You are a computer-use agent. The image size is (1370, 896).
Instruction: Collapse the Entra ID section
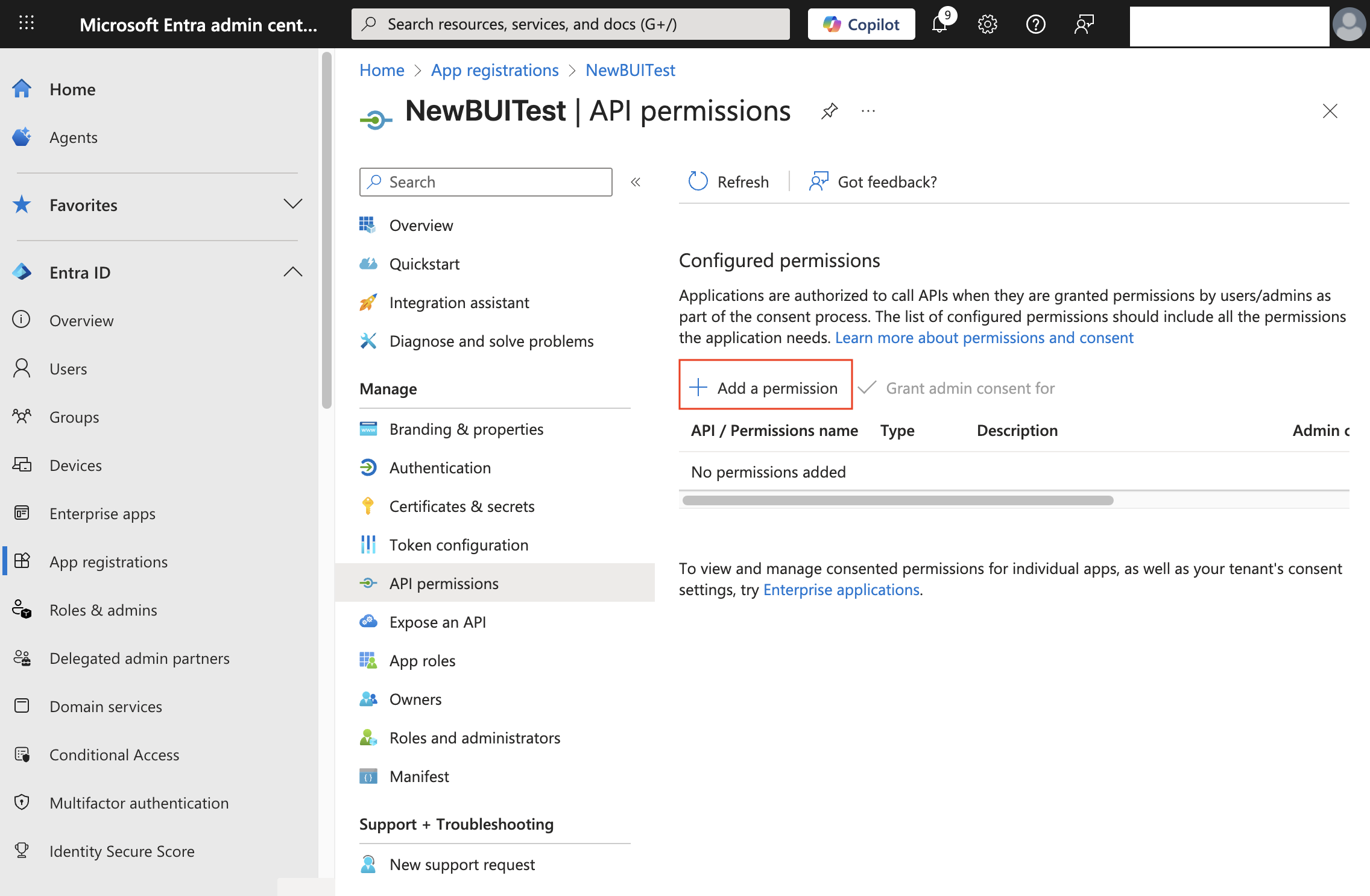[293, 272]
